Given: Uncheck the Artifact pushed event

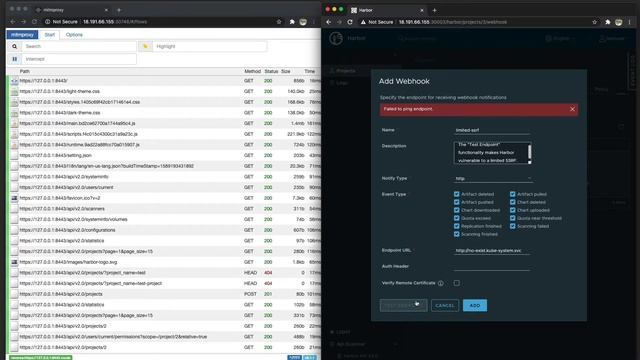Looking at the screenshot, I should click(x=456, y=202).
